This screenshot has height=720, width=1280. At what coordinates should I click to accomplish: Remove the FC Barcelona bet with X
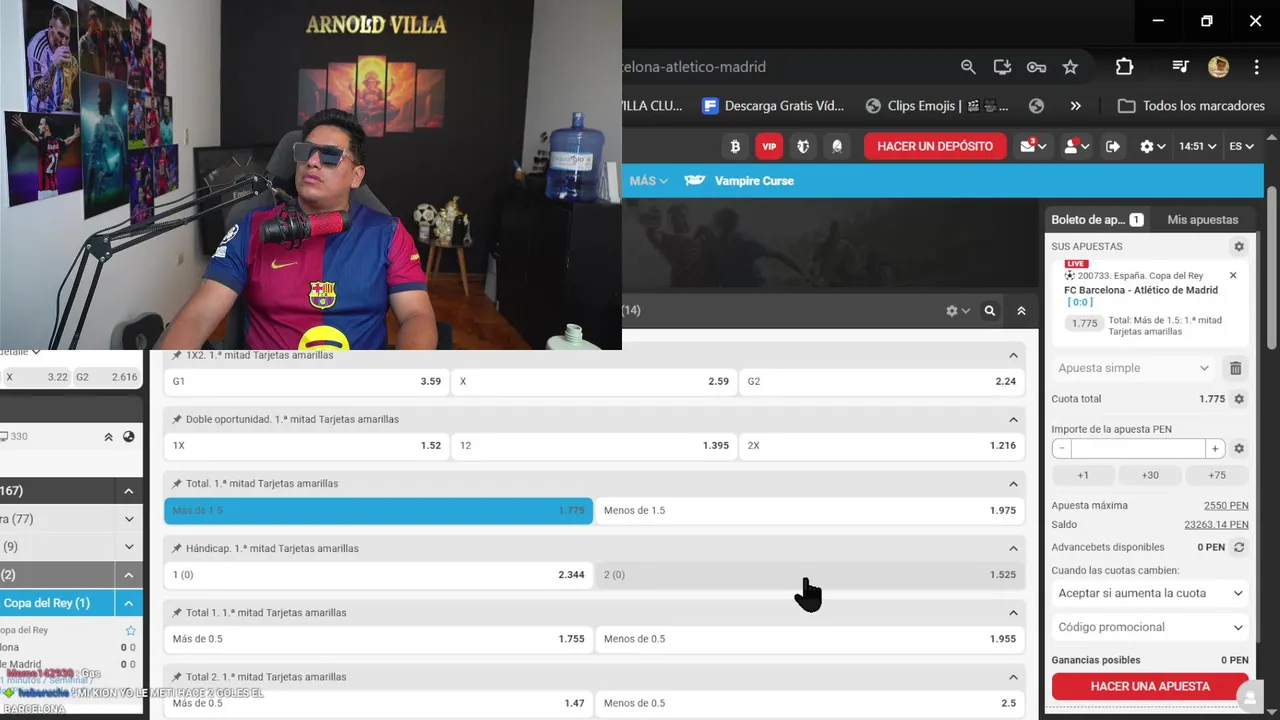click(1233, 276)
